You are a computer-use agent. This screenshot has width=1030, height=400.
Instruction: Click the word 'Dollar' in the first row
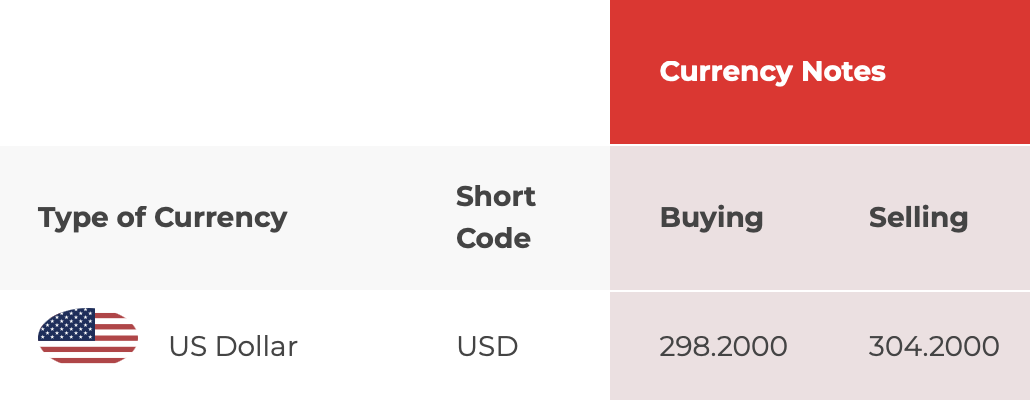tap(256, 346)
